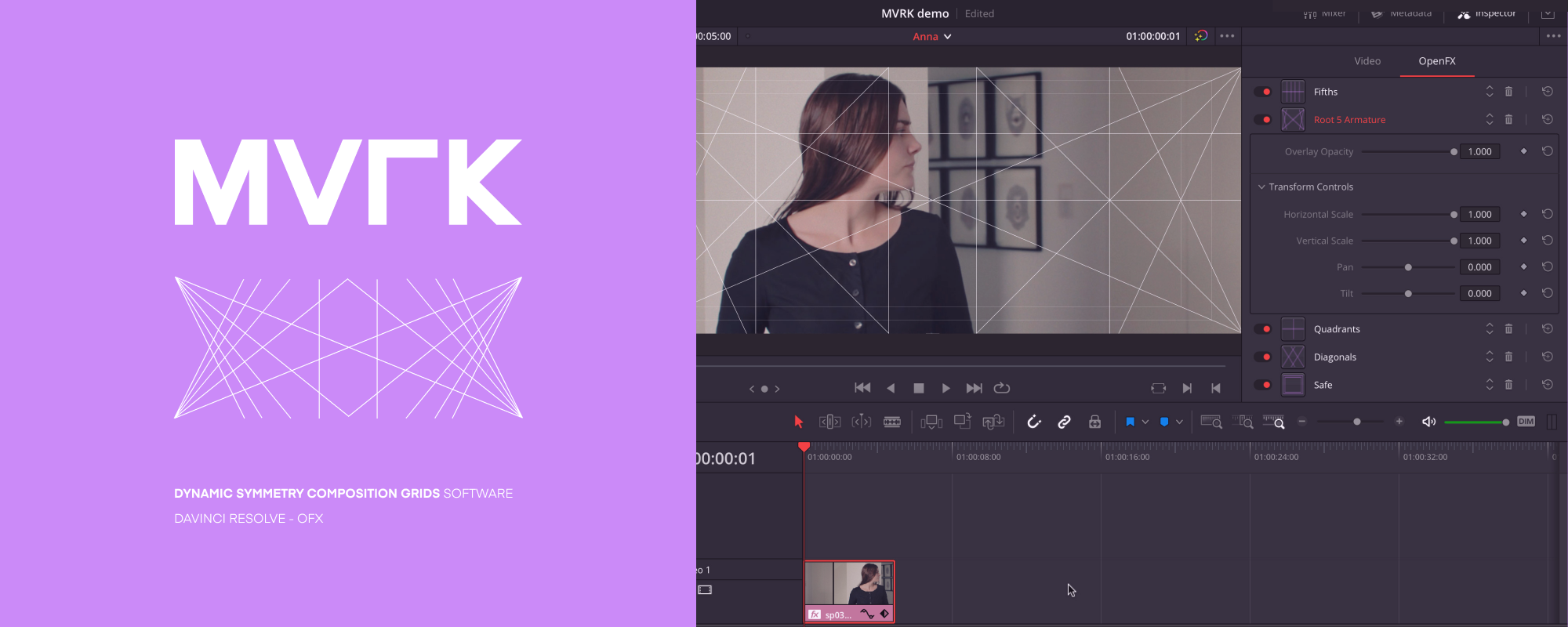This screenshot has width=1568, height=627.
Task: Activate the Dynamic Trim mode tool
Action: (x=861, y=422)
